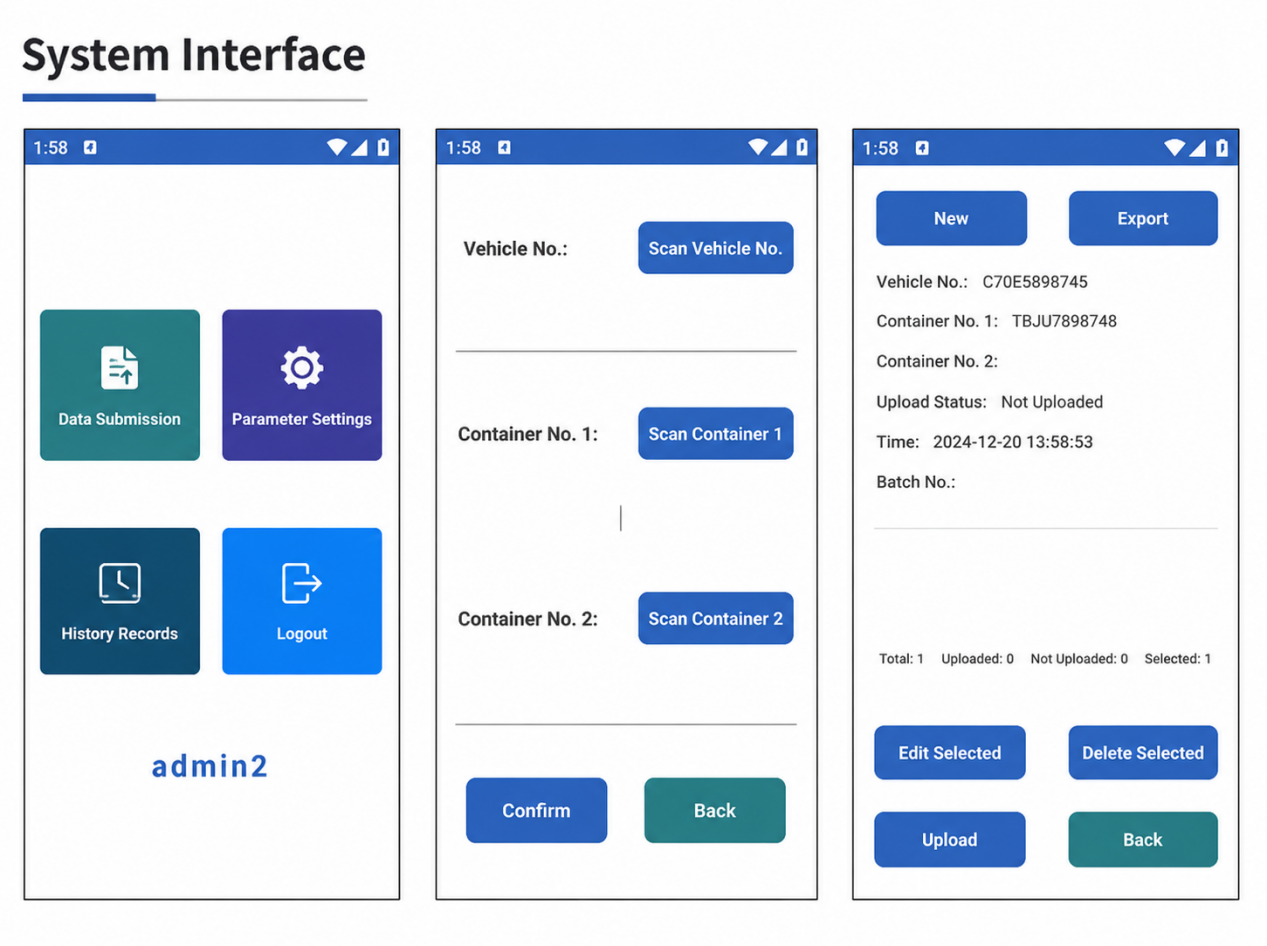1267x946 pixels.
Task: Tap the cellular signal icon on the scan screen
Action: coord(780,148)
